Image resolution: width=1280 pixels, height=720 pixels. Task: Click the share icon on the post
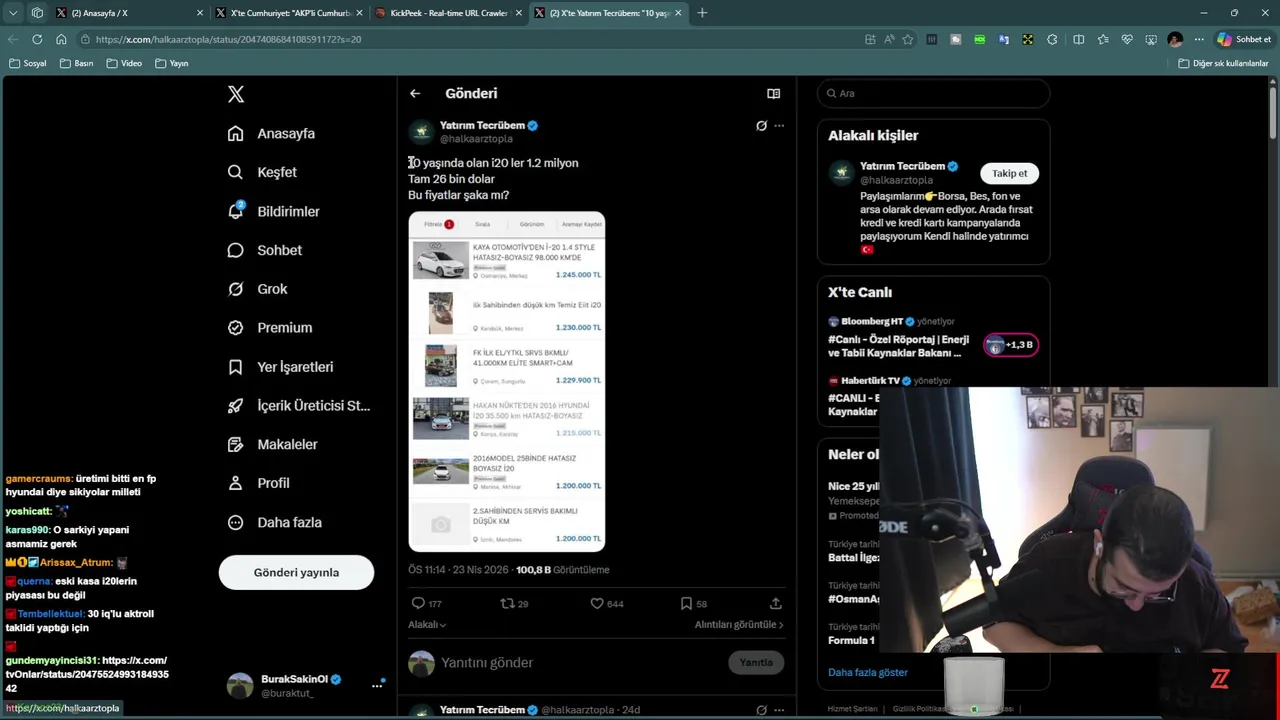(775, 603)
